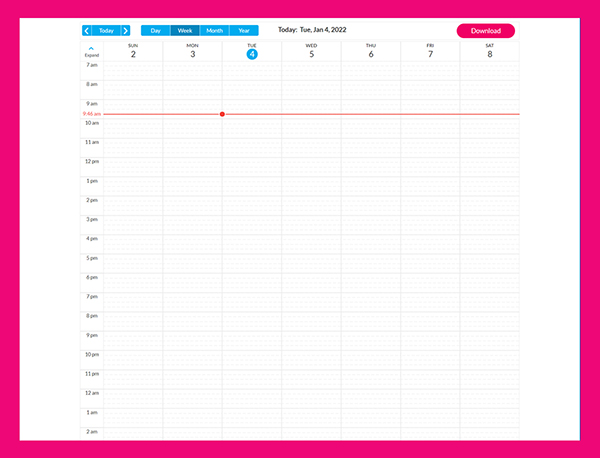This screenshot has width=600, height=458.
Task: Select Friday 7 column header
Action: coord(430,51)
